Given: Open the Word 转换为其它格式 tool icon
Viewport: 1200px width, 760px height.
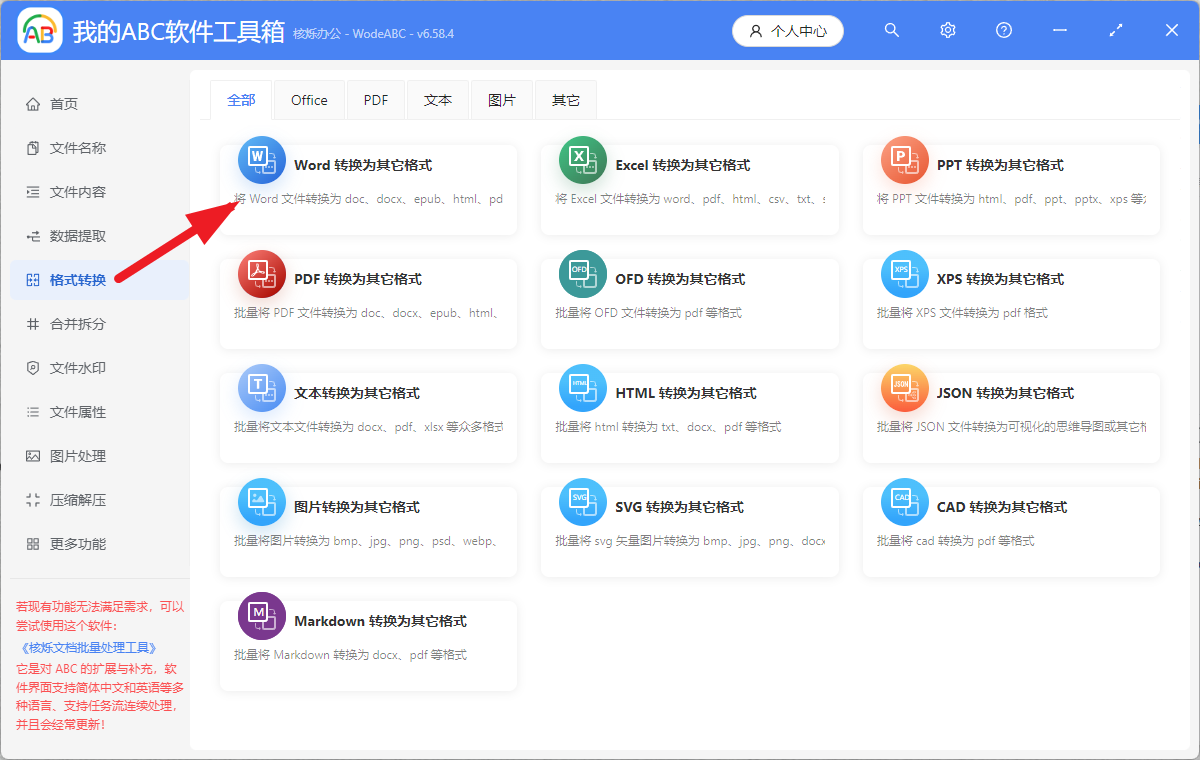Looking at the screenshot, I should tap(261, 160).
